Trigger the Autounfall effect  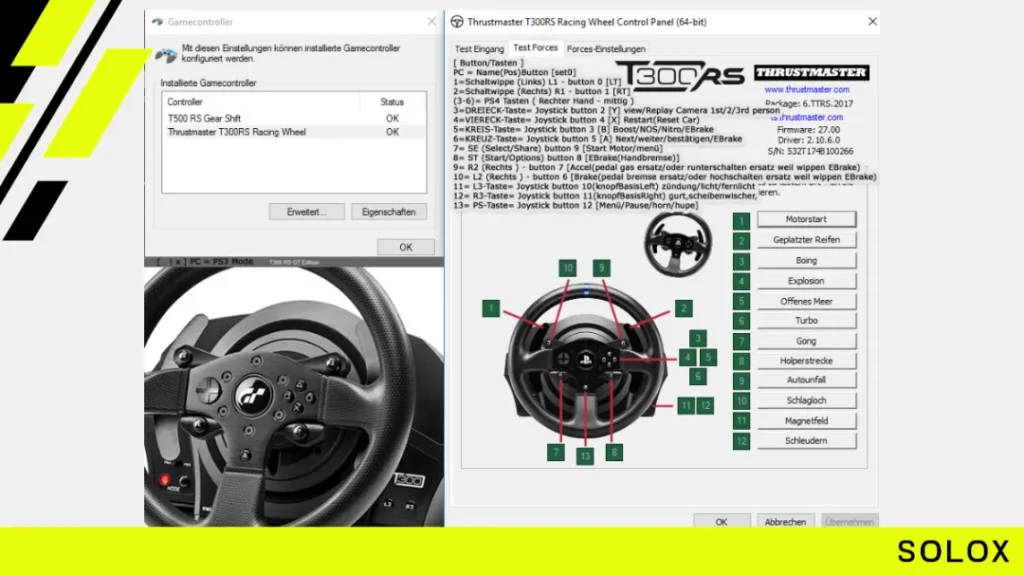click(806, 380)
